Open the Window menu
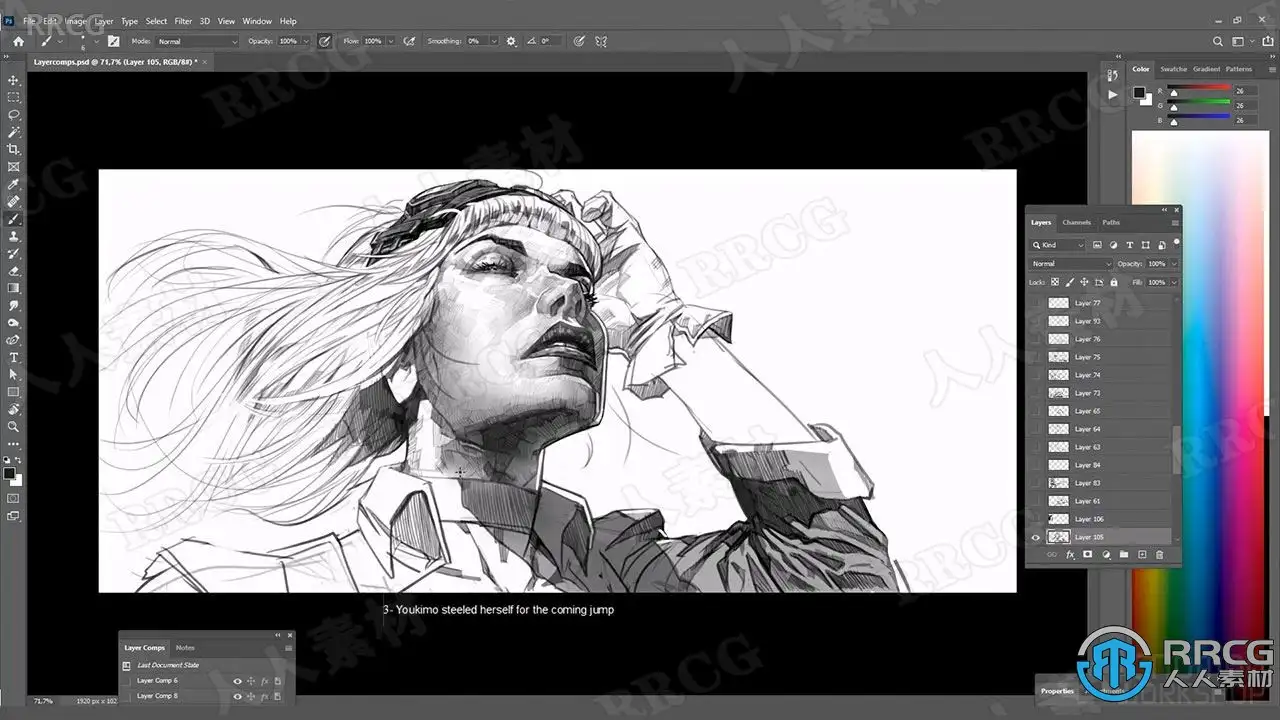The height and width of the screenshot is (720, 1280). click(257, 21)
